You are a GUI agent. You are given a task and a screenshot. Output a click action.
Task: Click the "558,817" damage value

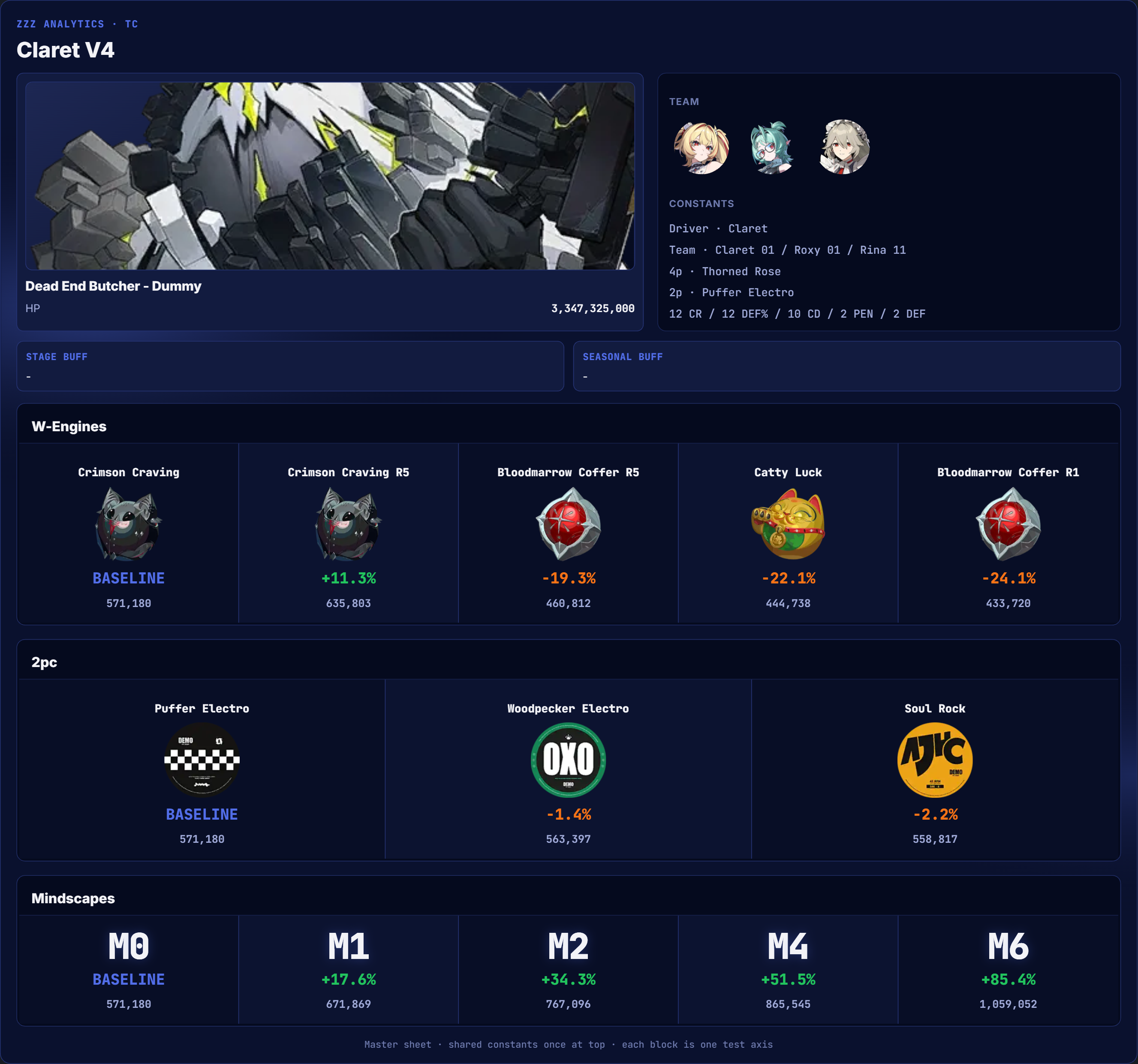(x=935, y=839)
